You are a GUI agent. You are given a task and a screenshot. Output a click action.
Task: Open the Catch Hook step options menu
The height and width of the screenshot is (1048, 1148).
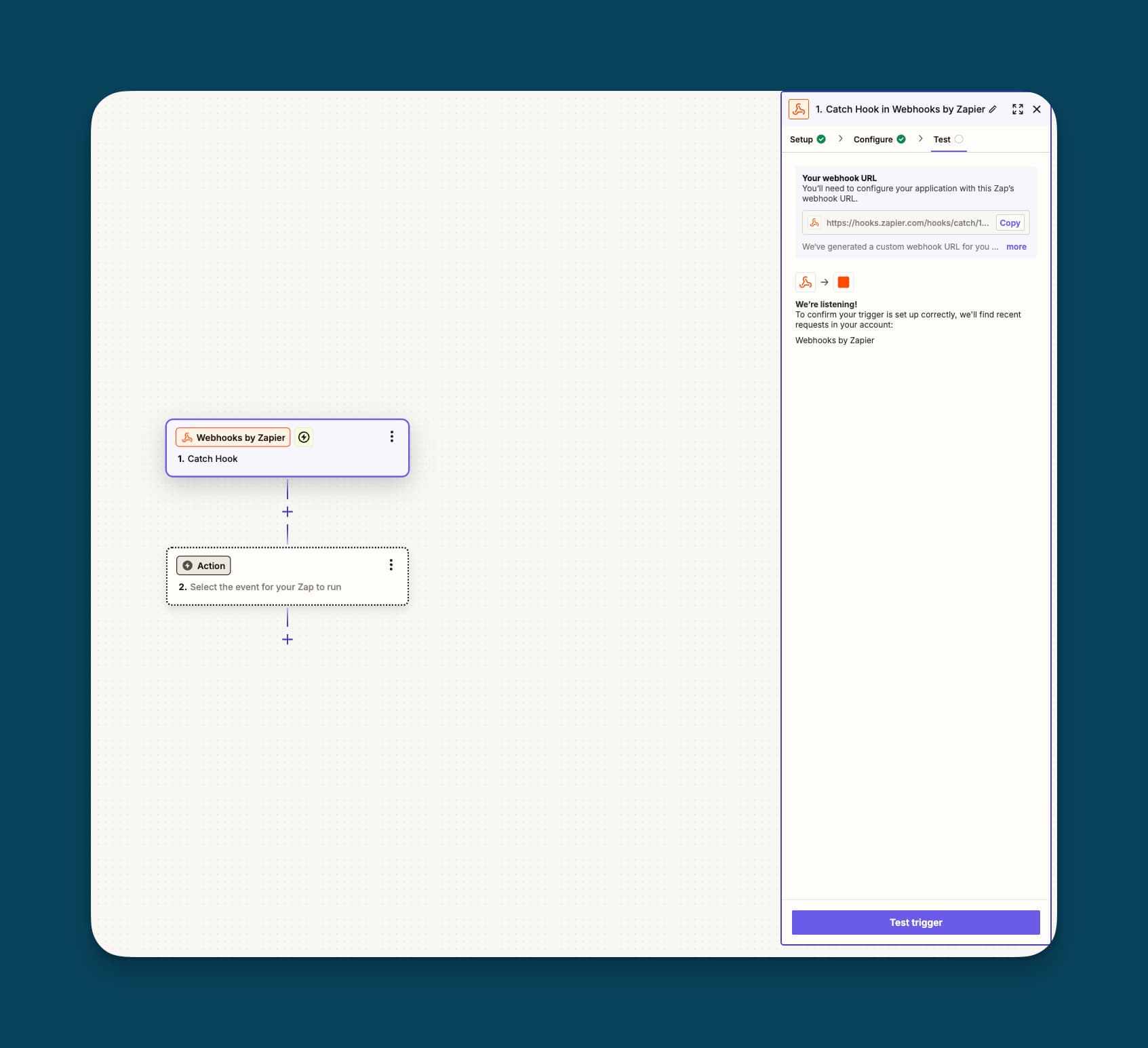coord(391,437)
